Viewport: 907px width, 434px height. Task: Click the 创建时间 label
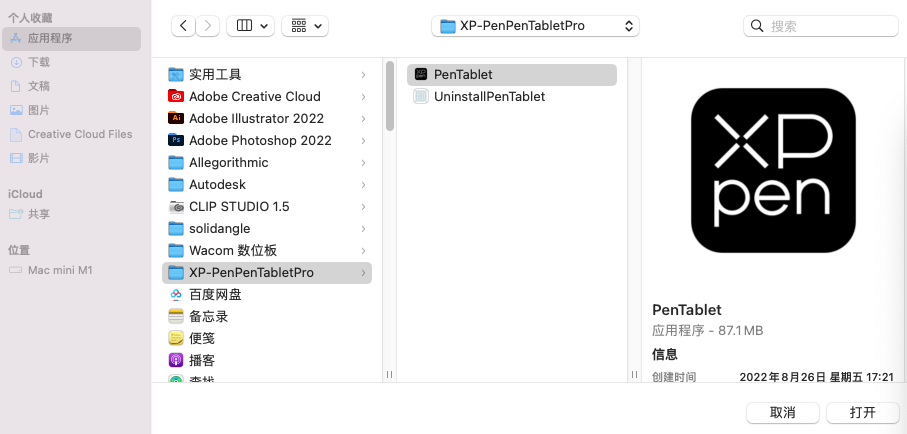pyautogui.click(x=674, y=377)
